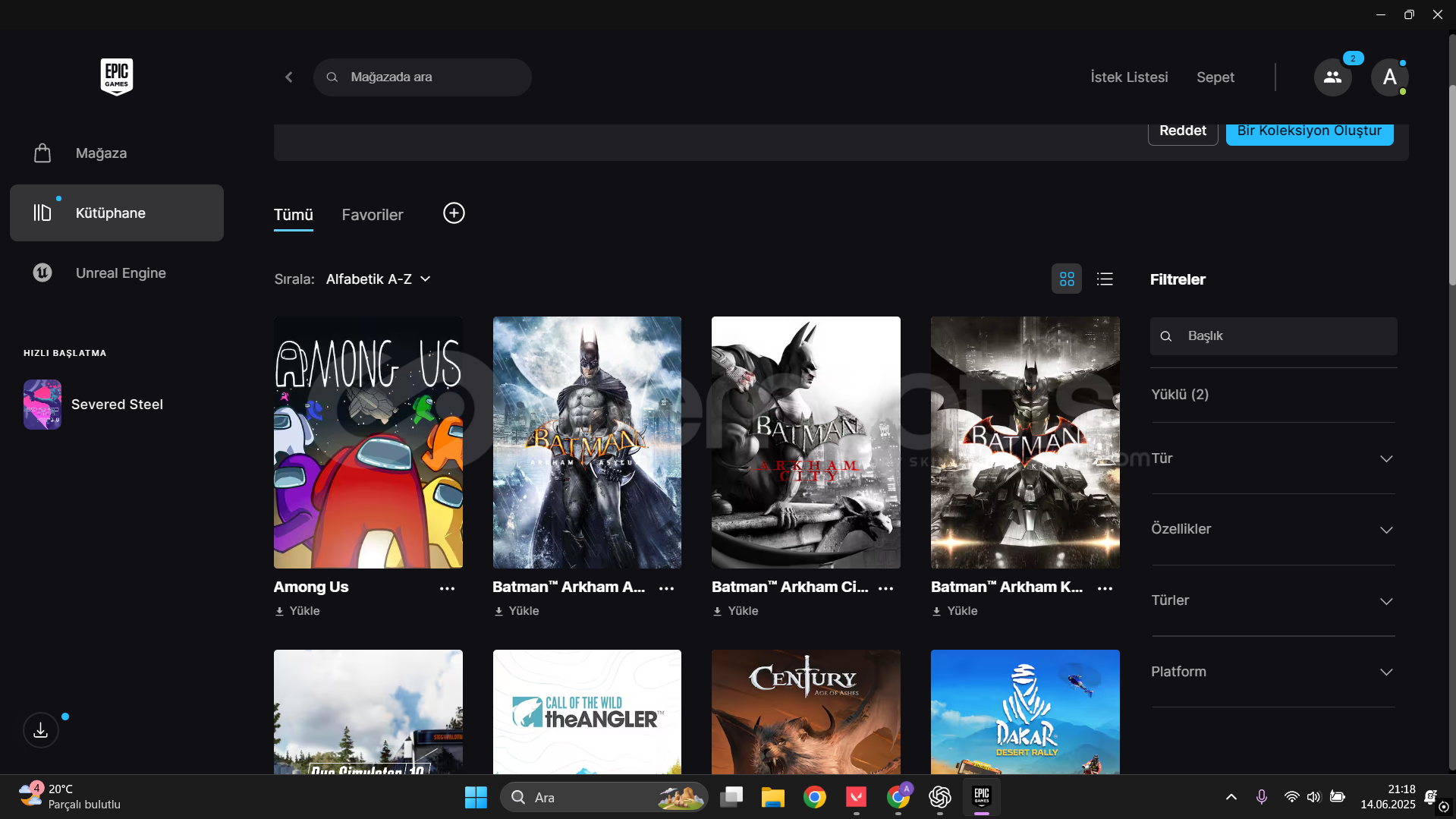Click the taskbar Ara search box
The width and height of the screenshot is (1456, 819).
604,797
